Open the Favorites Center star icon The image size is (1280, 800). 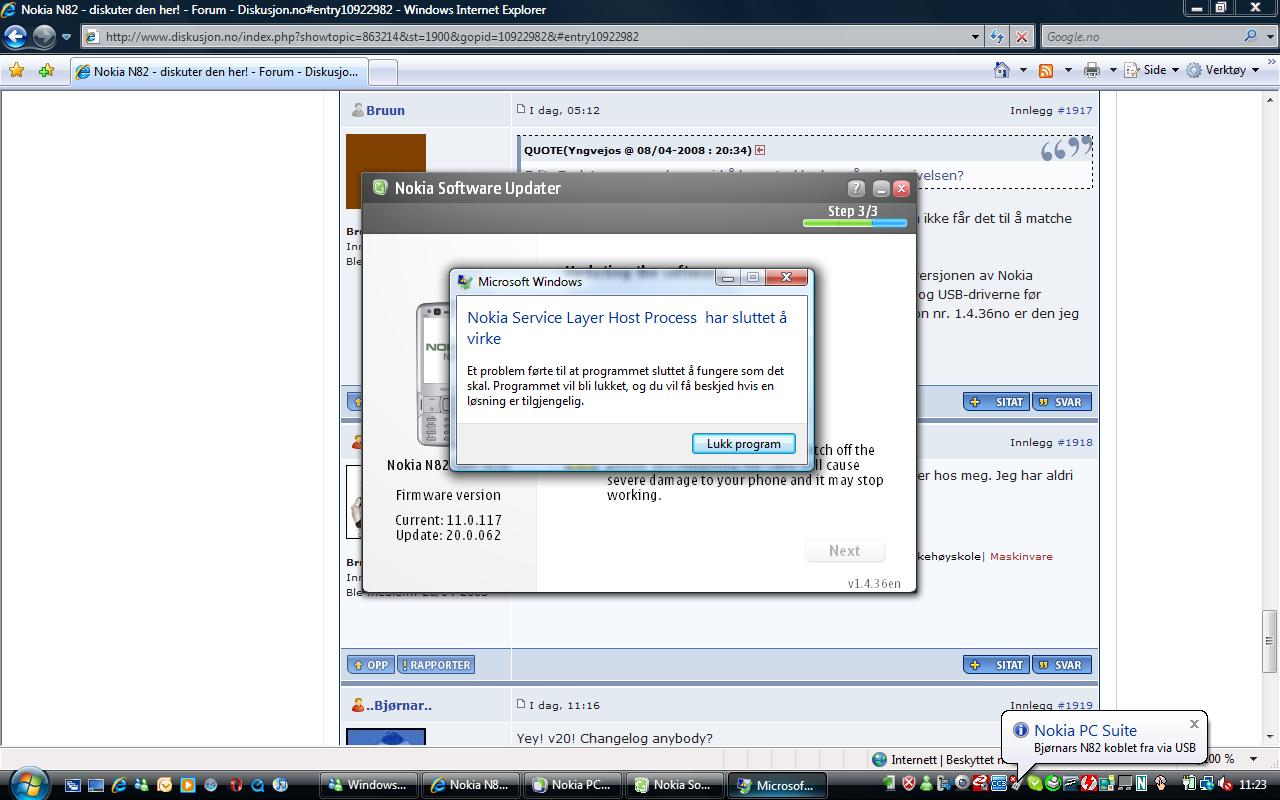(x=16, y=71)
